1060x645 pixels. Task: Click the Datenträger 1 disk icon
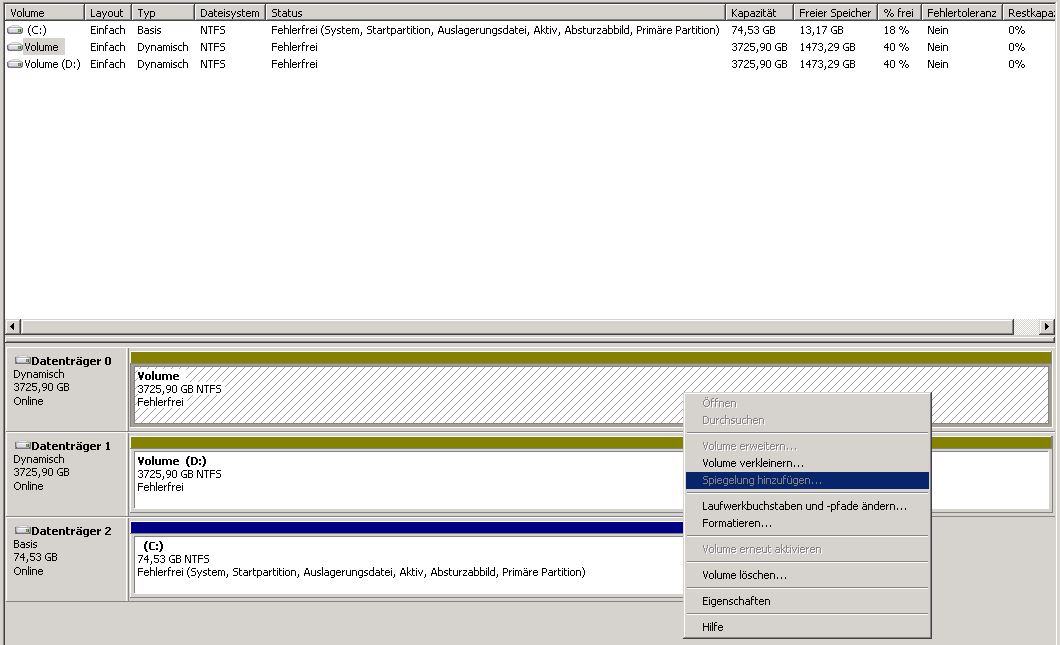tap(22, 446)
